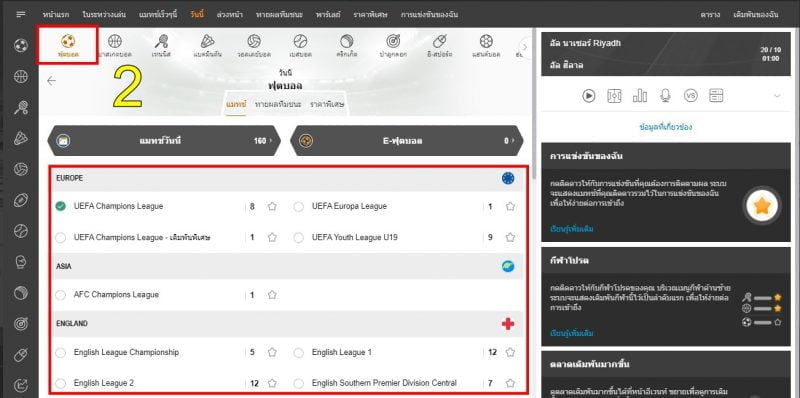The image size is (800, 398).
Task: Select boxing glove icon in left sidebar
Action: 20,262
